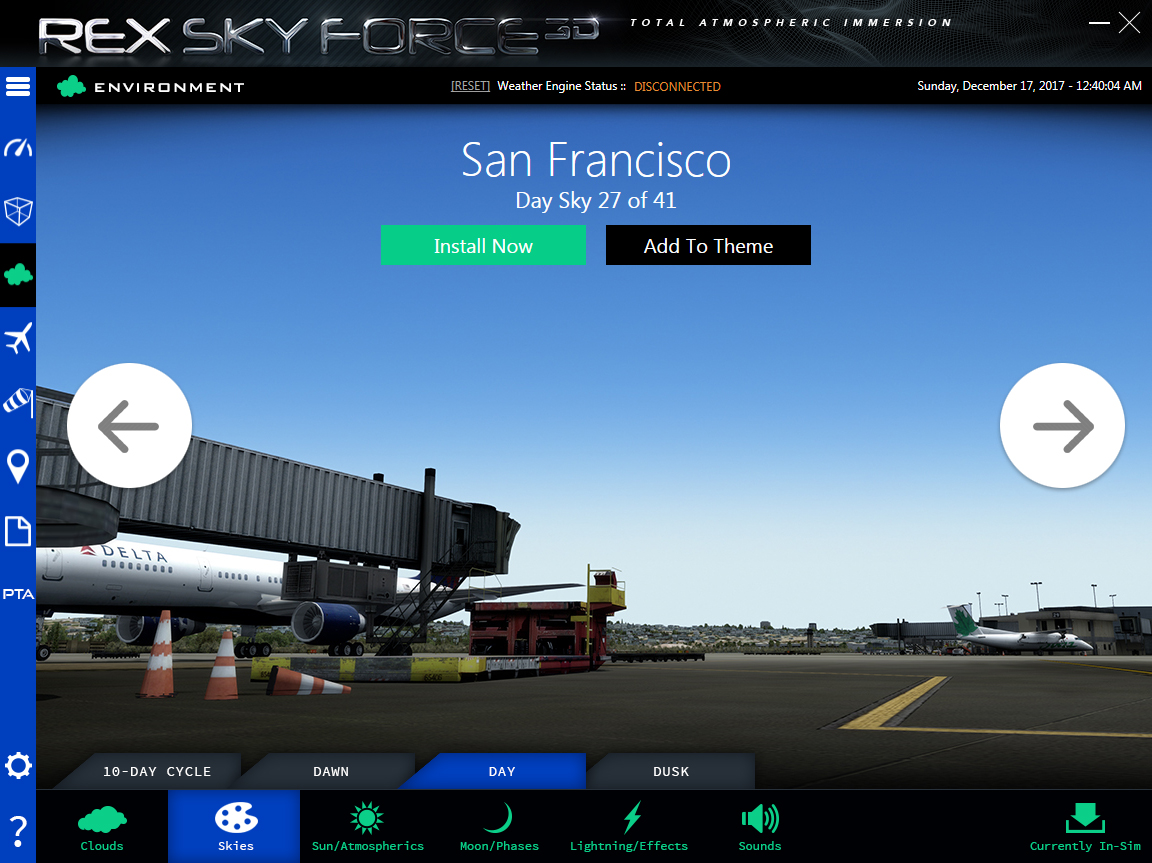
Task: Open Currently In-Sim download icon
Action: 1085,828
